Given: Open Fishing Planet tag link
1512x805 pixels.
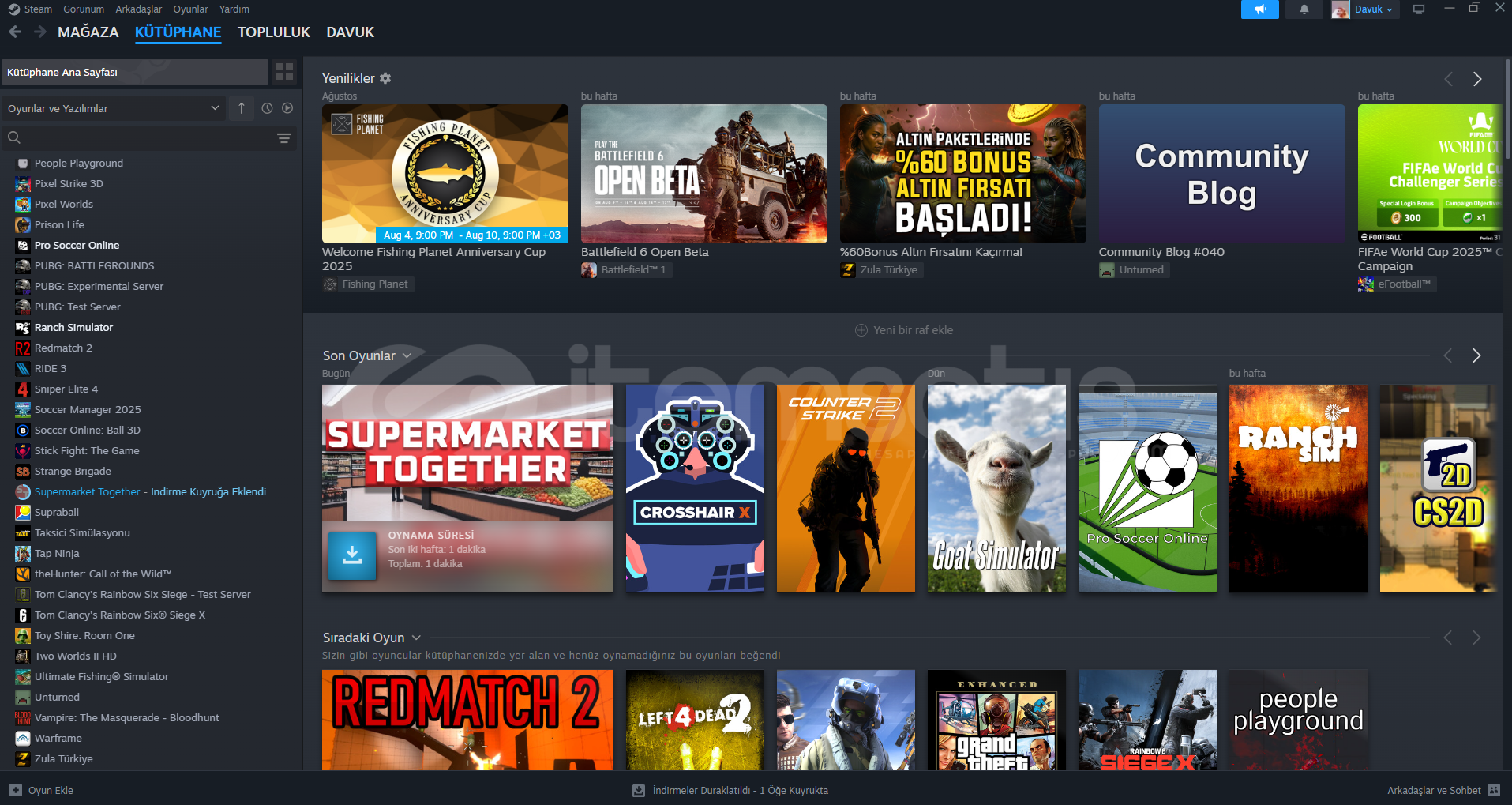Looking at the screenshot, I should [367, 284].
